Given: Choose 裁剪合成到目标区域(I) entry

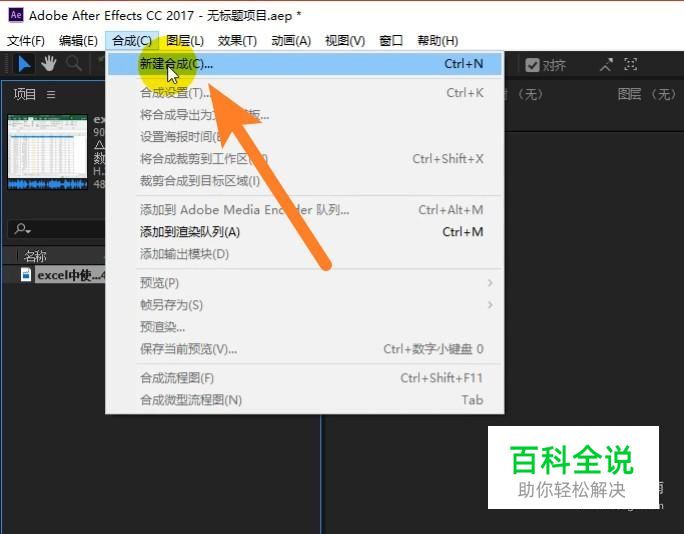Looking at the screenshot, I should [x=305, y=181].
